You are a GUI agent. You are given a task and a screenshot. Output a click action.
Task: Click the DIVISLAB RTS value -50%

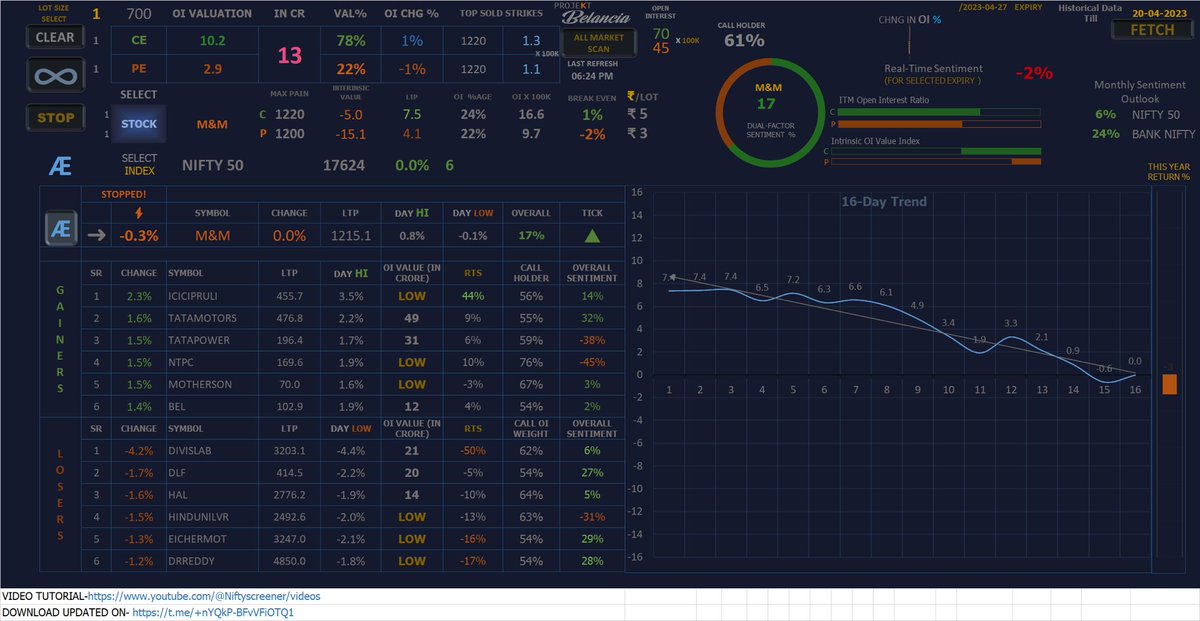474,451
